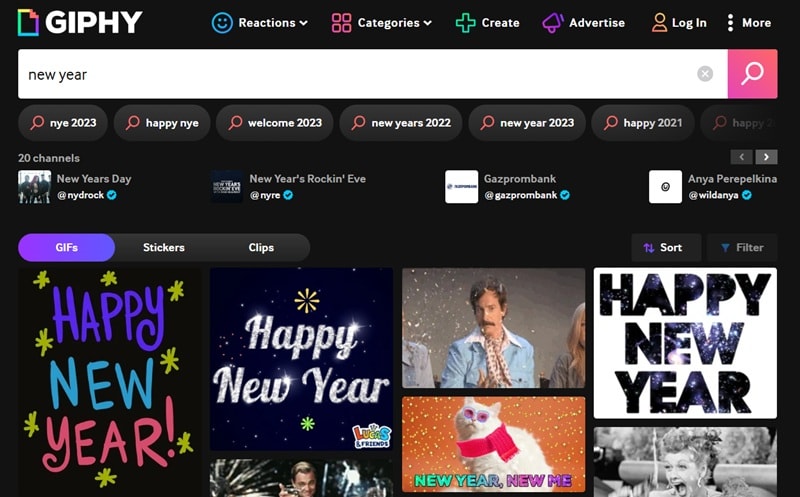Click the Sort arrows icon
The width and height of the screenshot is (800, 497).
(x=648, y=247)
